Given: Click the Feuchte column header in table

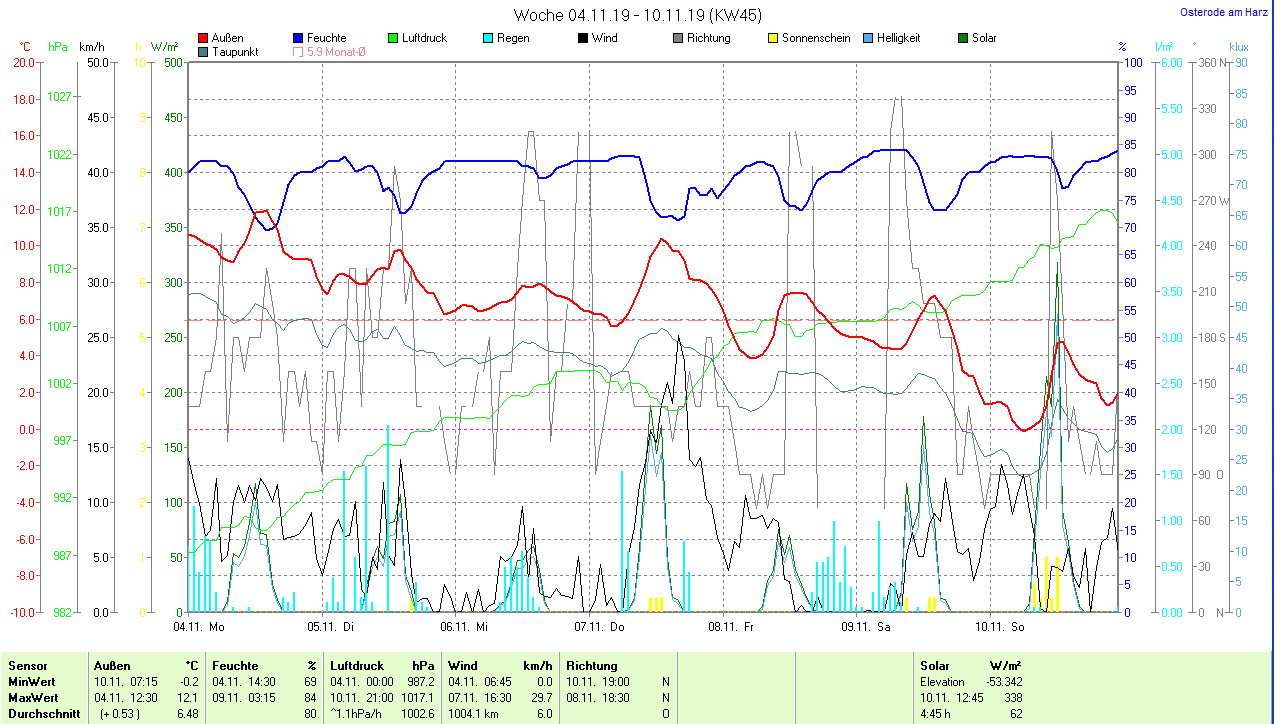Looking at the screenshot, I should click(235, 665).
